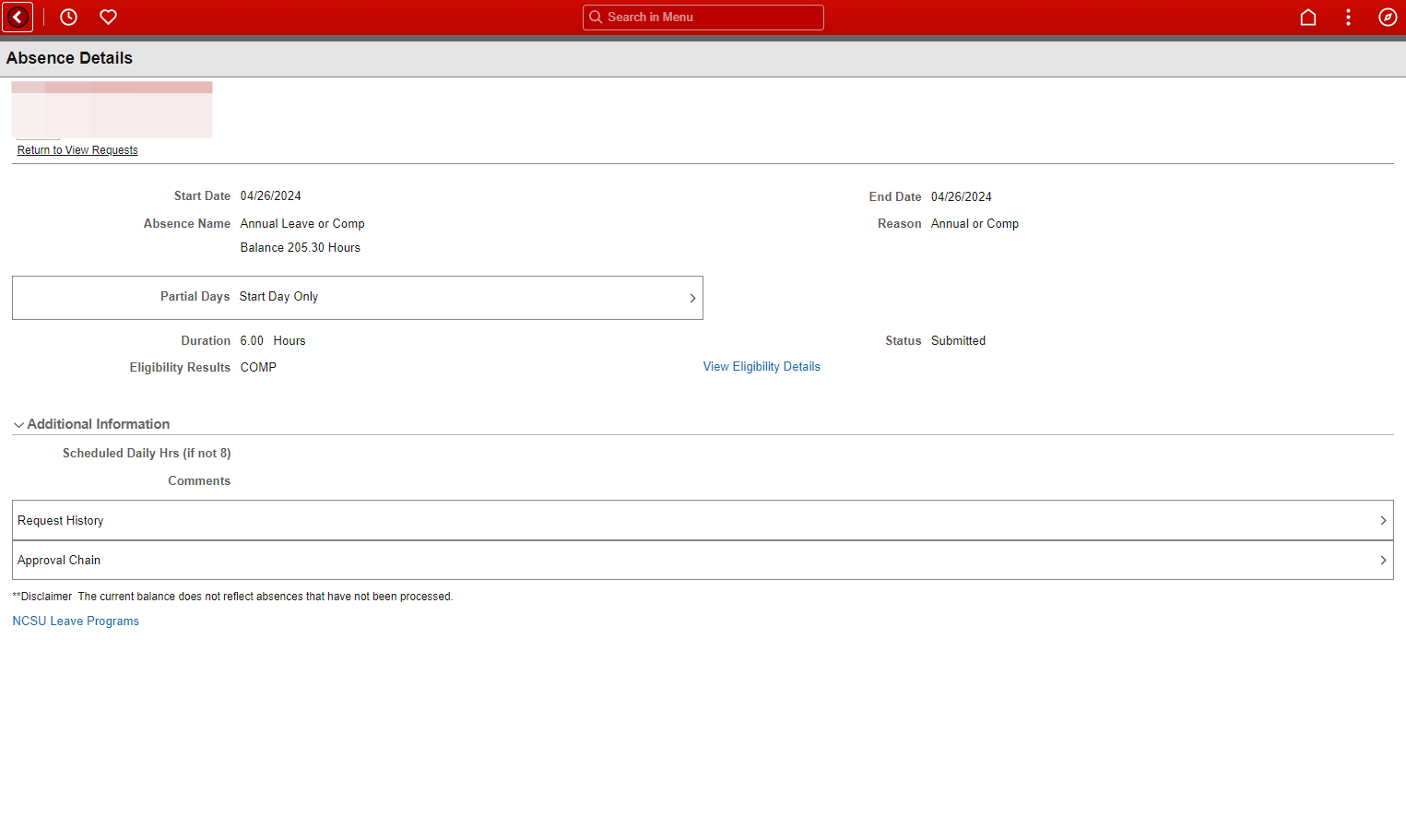Click the Balance 205.30 Hours text
1406x840 pixels.
coord(301,247)
